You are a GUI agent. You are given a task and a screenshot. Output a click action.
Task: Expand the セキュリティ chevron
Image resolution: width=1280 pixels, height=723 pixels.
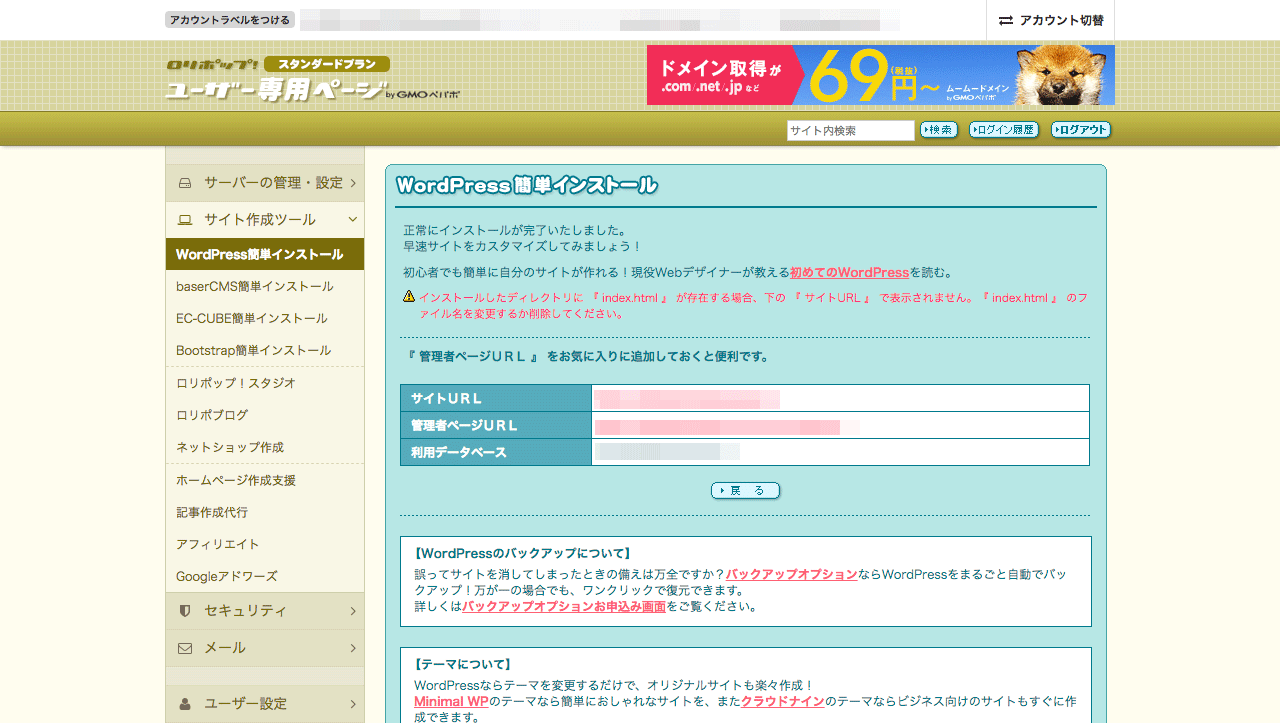click(353, 611)
